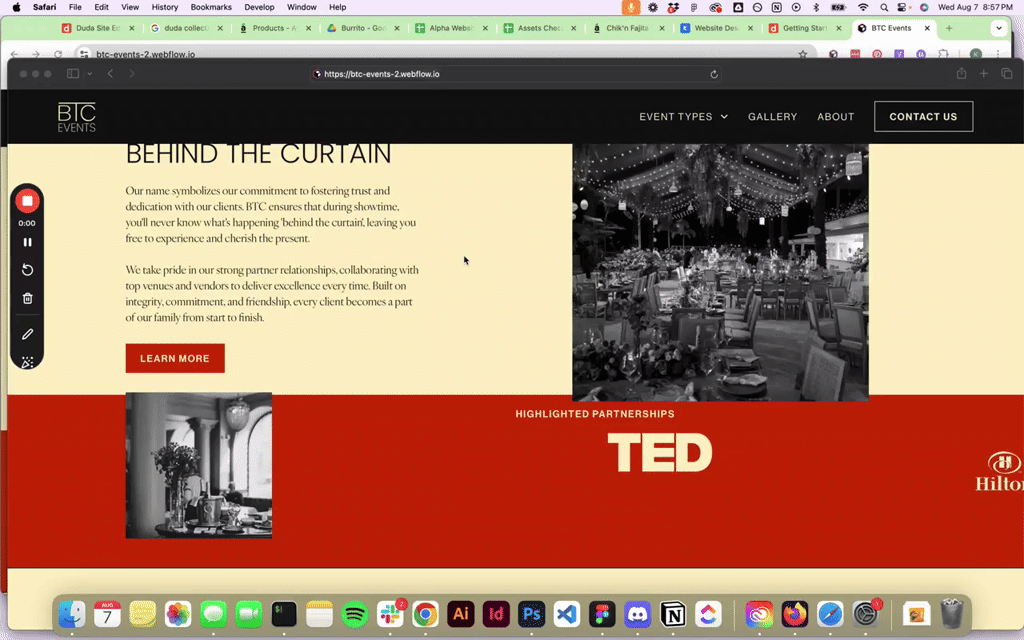Launch Figma from the Dock
The height and width of the screenshot is (640, 1024).
601,614
